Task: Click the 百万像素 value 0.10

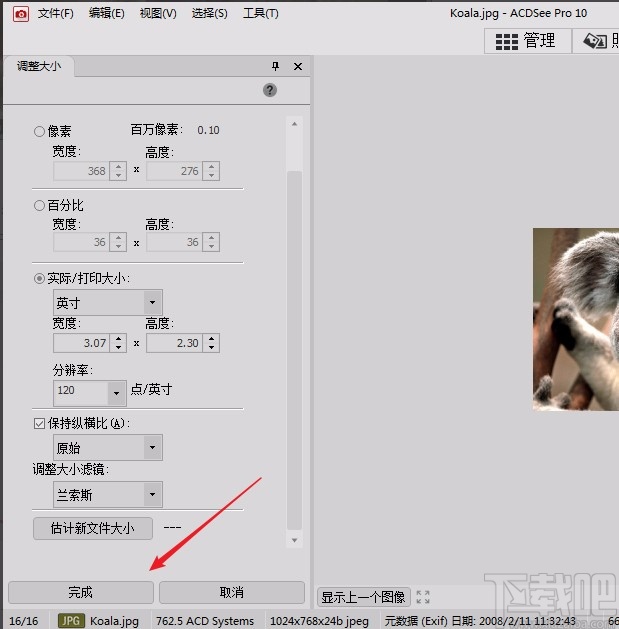Action: click(208, 130)
